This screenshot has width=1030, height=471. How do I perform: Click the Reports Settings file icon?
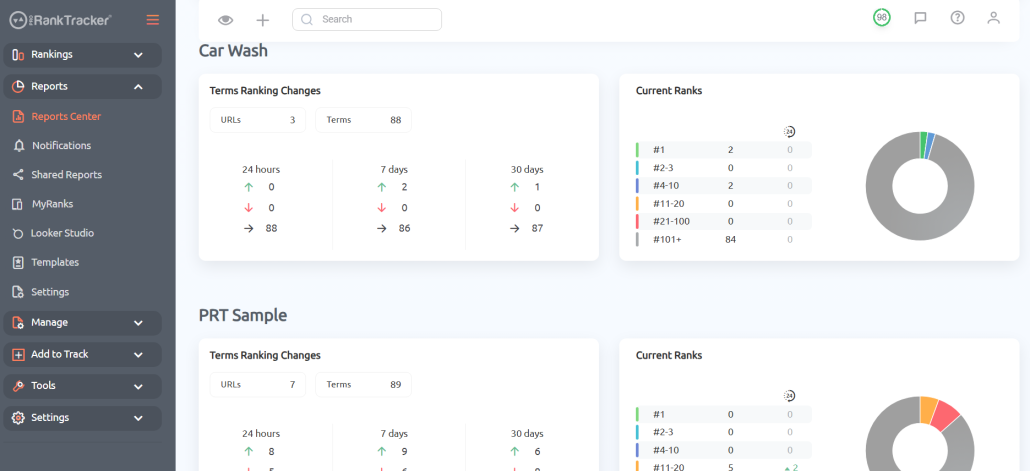[x=18, y=292]
